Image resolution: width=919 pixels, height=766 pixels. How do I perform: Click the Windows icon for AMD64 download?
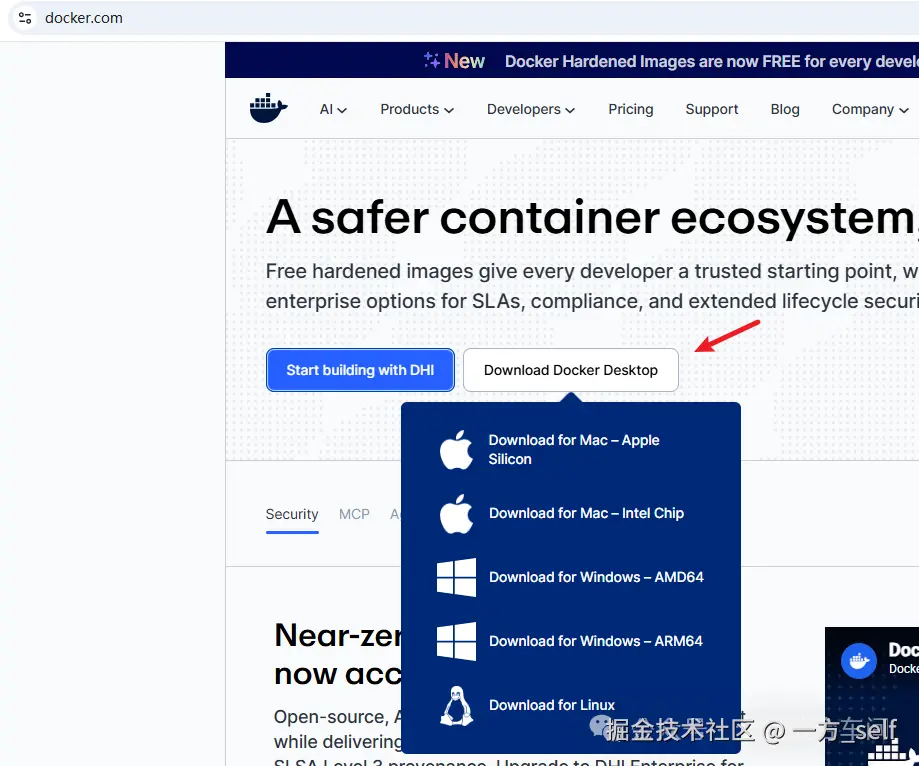click(x=456, y=577)
